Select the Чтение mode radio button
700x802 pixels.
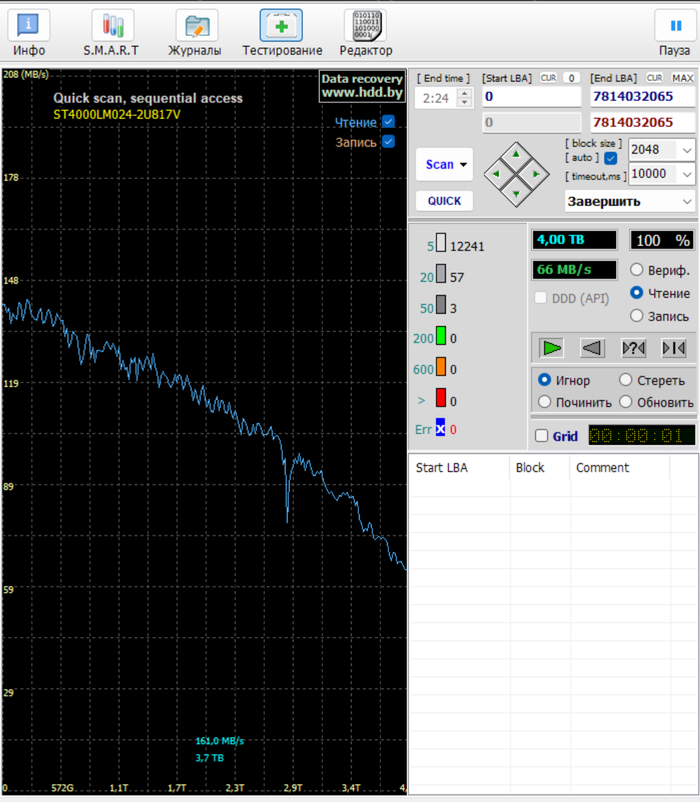point(637,293)
